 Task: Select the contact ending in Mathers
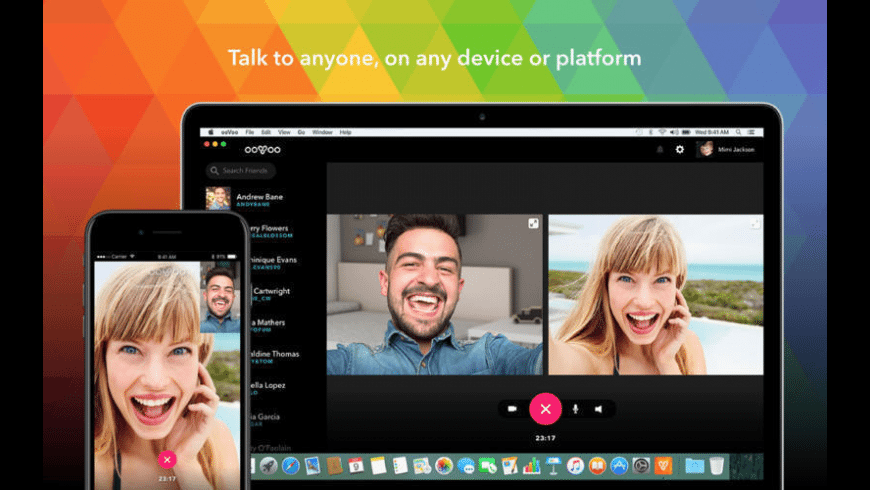[x=269, y=325]
